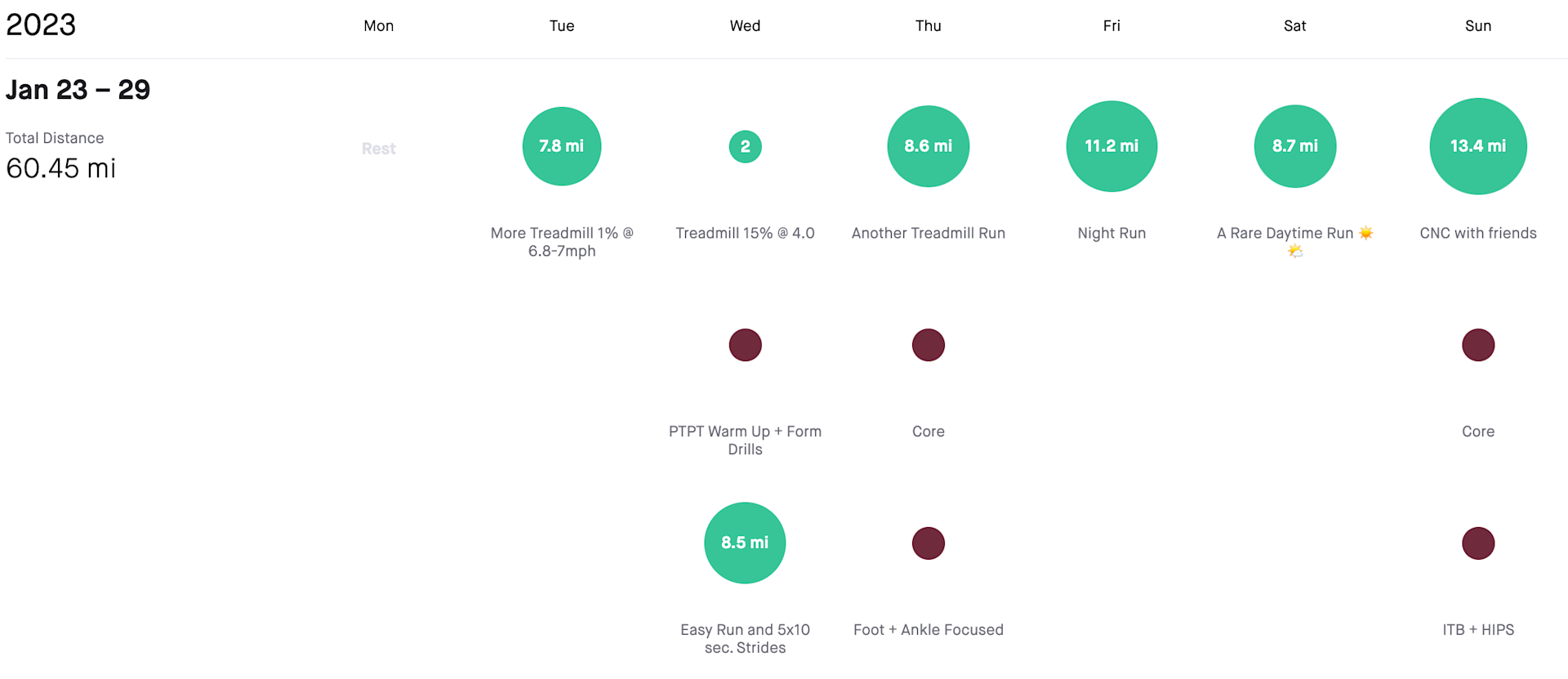Open Tuesday's 7.8 mi run bubble

pyautogui.click(x=562, y=146)
